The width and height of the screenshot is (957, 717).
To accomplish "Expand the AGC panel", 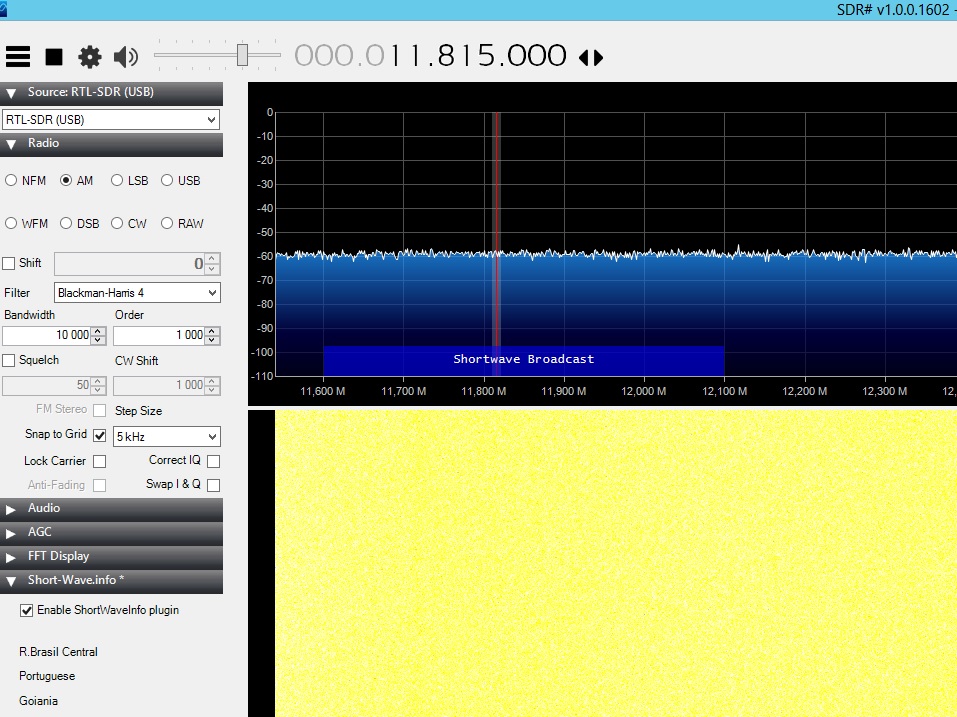I will (111, 533).
